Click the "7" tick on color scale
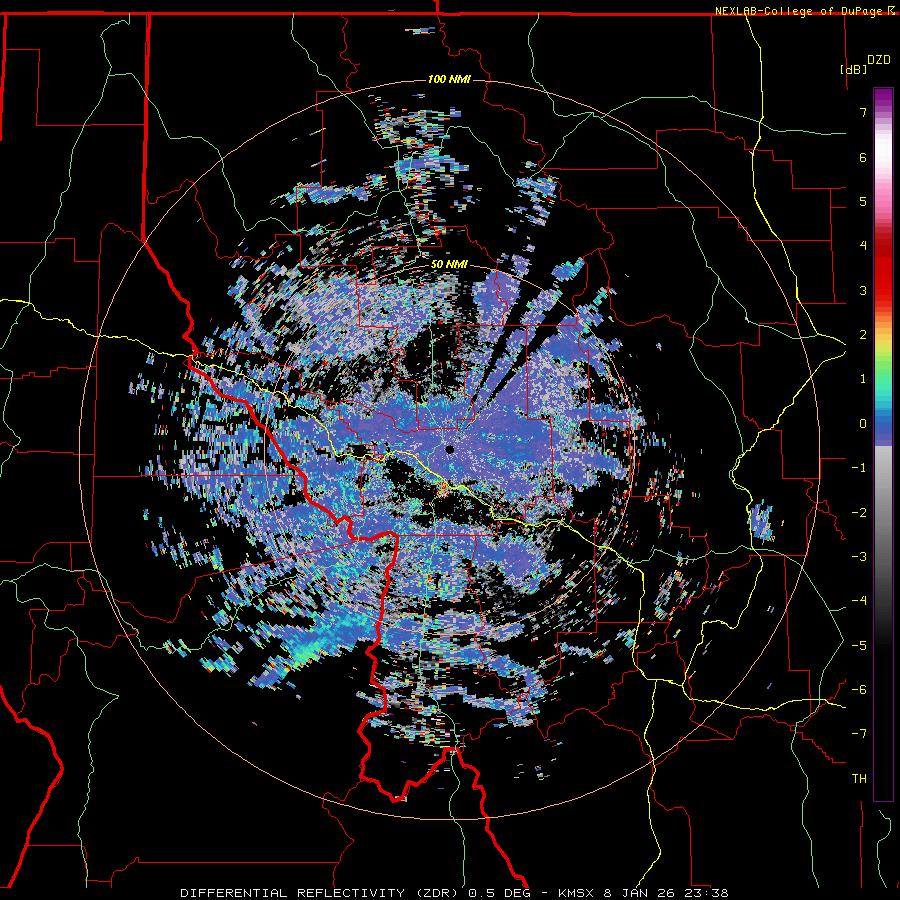The height and width of the screenshot is (900, 900). pos(863,112)
